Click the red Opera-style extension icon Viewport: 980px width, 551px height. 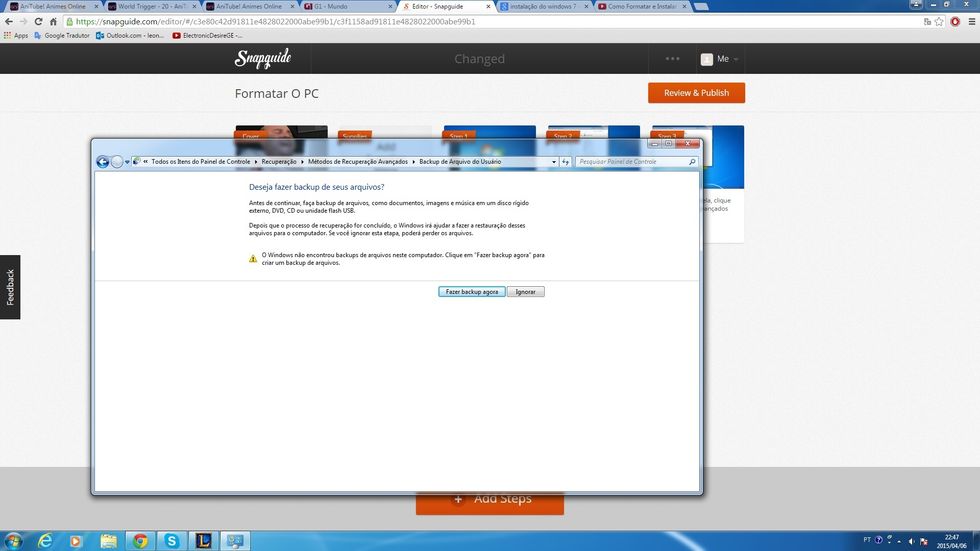click(955, 21)
